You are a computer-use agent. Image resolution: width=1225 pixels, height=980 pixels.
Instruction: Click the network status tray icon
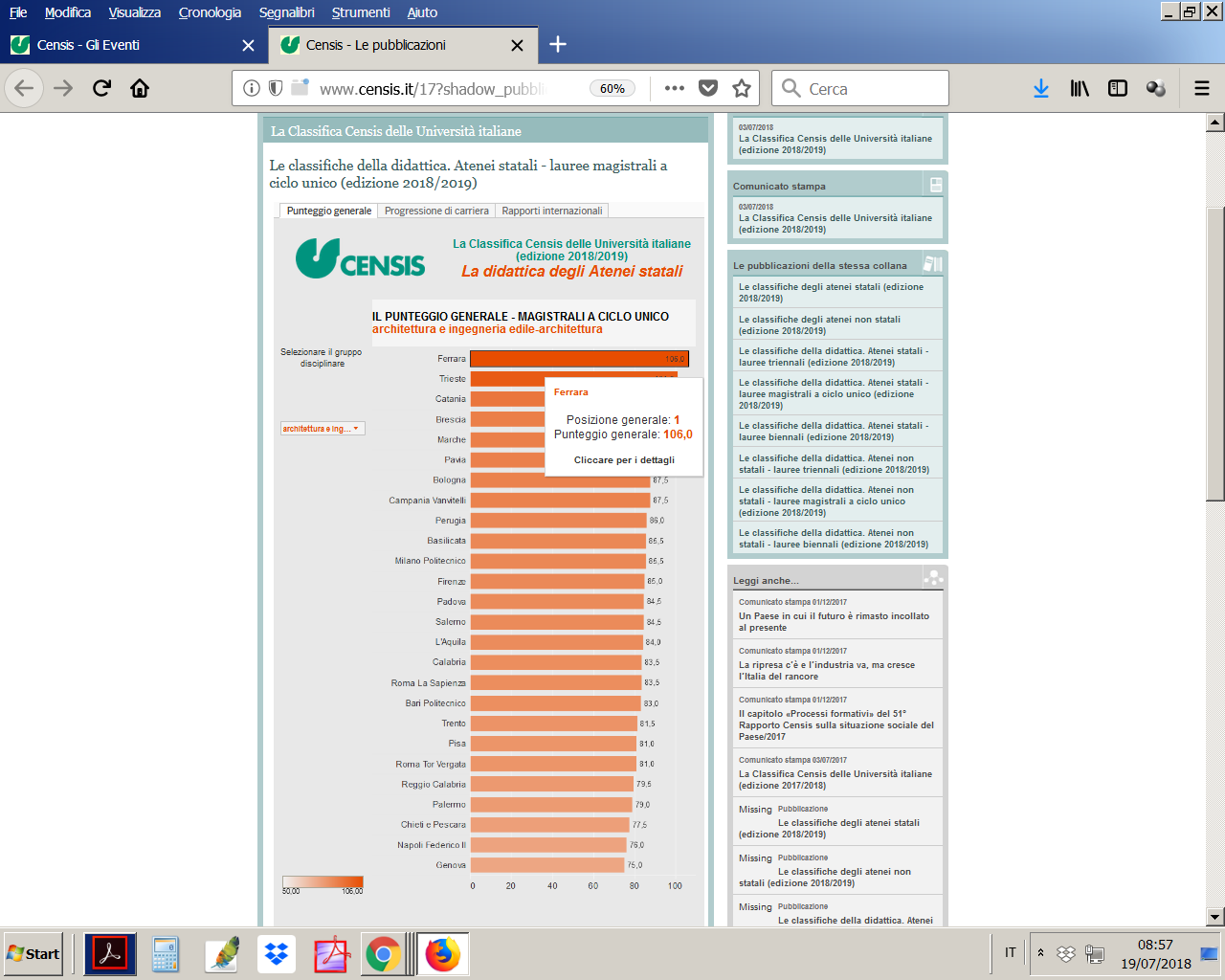tap(1095, 954)
